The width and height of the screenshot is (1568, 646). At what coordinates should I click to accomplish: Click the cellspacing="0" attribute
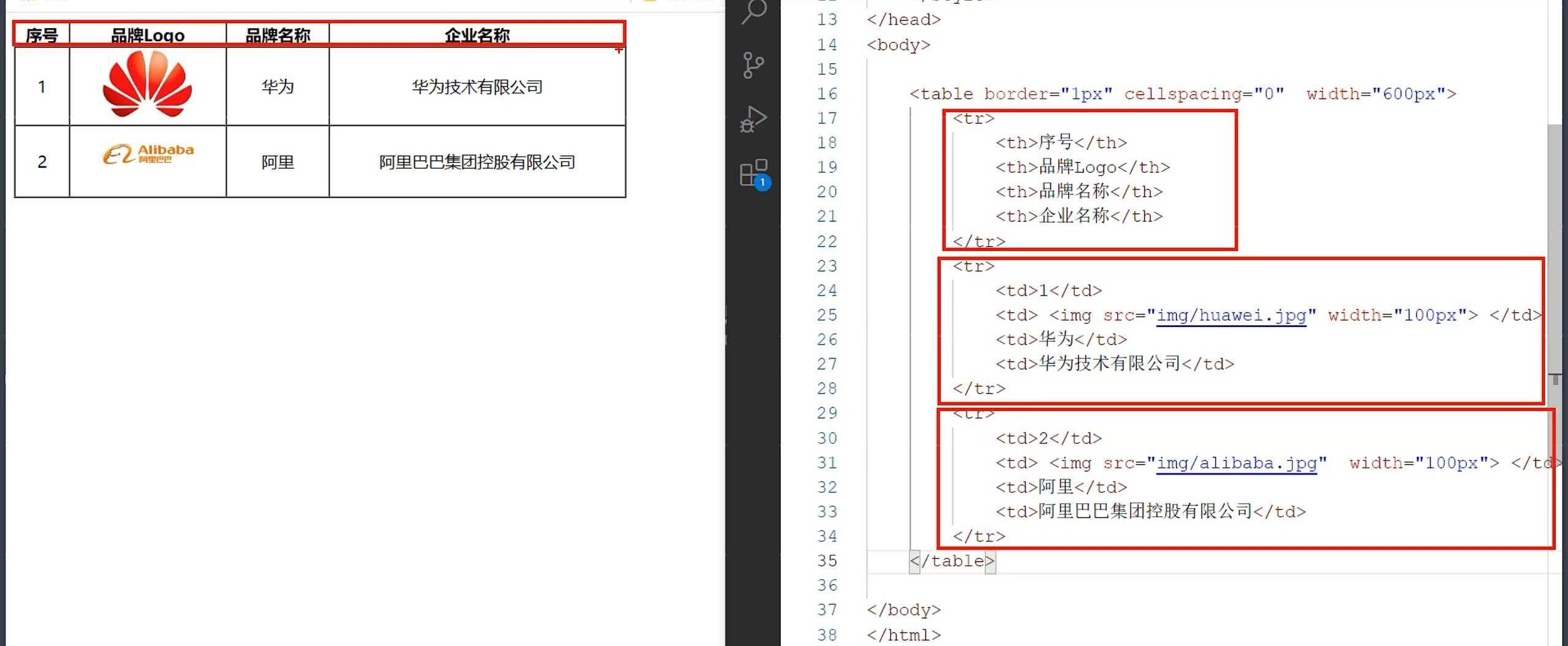[1204, 94]
